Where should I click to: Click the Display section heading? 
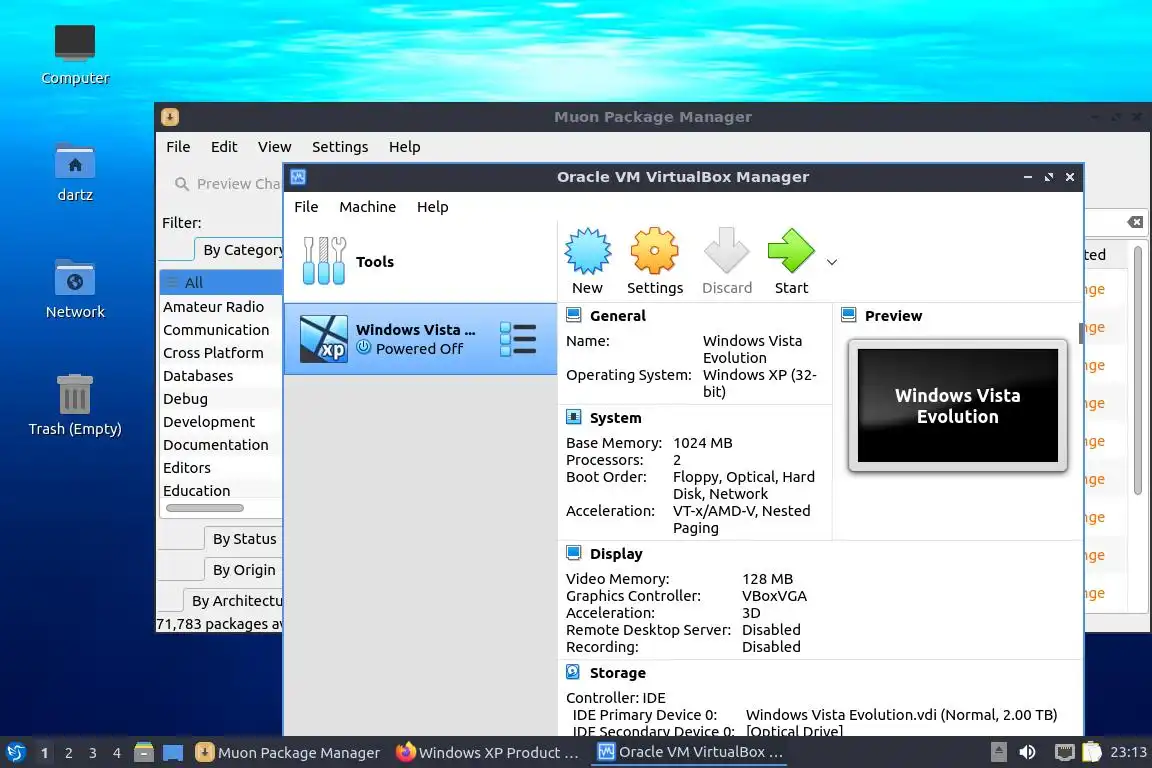[x=616, y=554]
